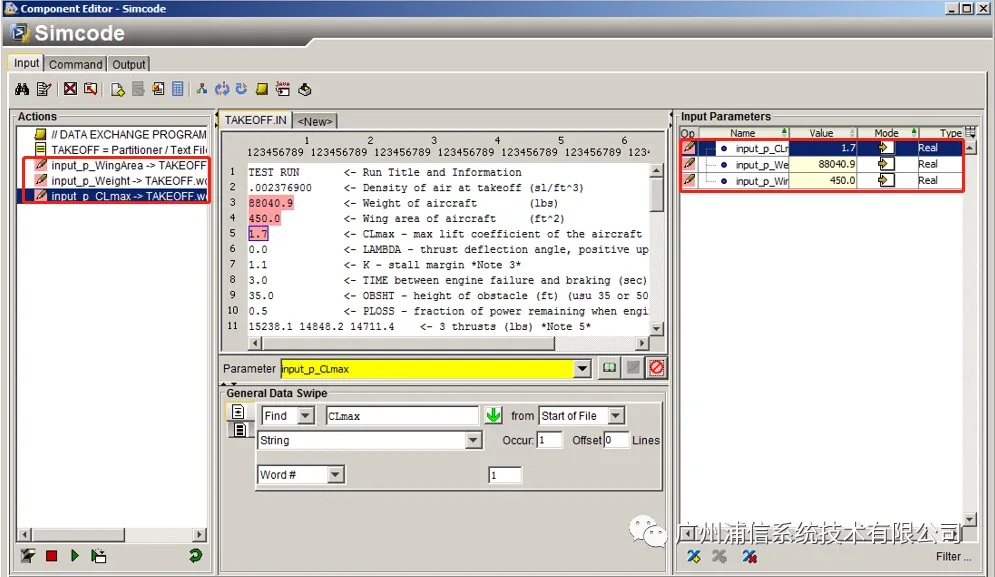The image size is (995, 577).
Task: Click the blue calculator toolbar icon
Action: [x=178, y=90]
